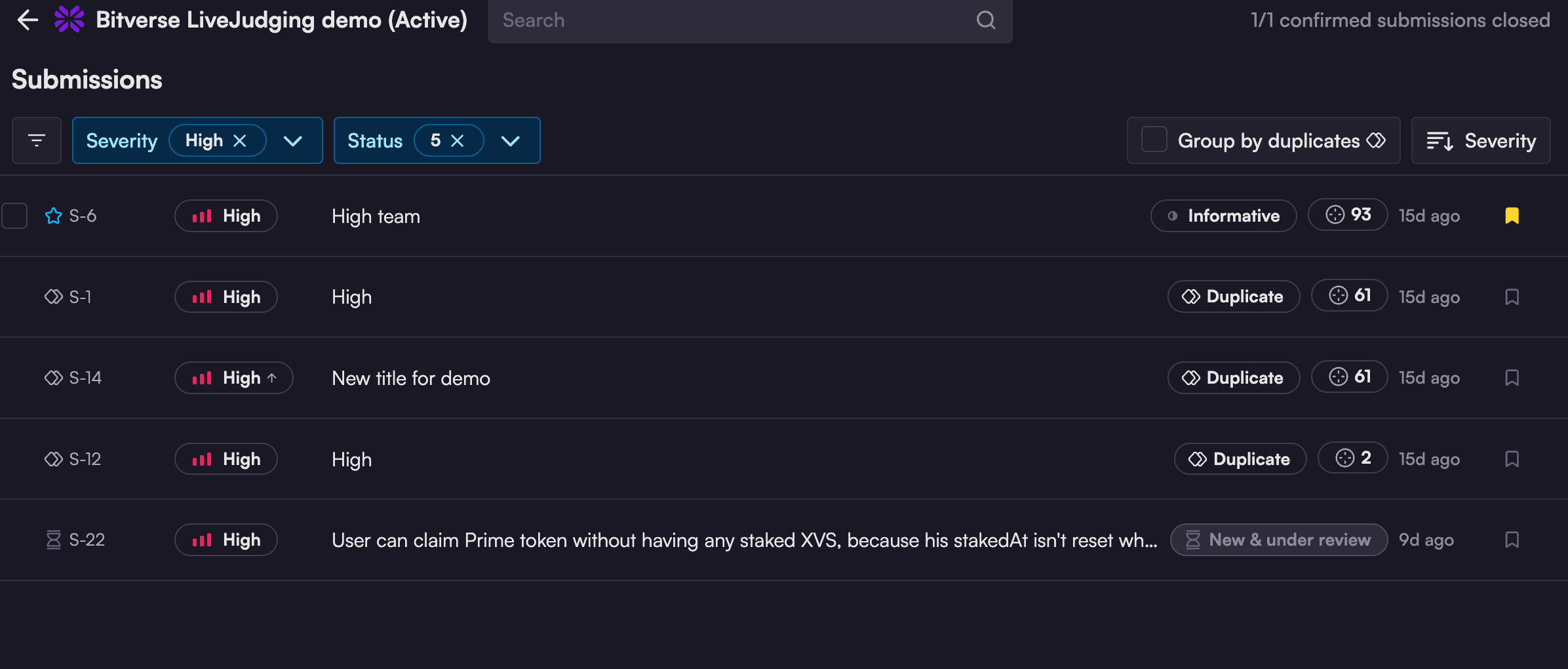Click the search magnifier icon
The image size is (1568, 669).
tap(985, 20)
